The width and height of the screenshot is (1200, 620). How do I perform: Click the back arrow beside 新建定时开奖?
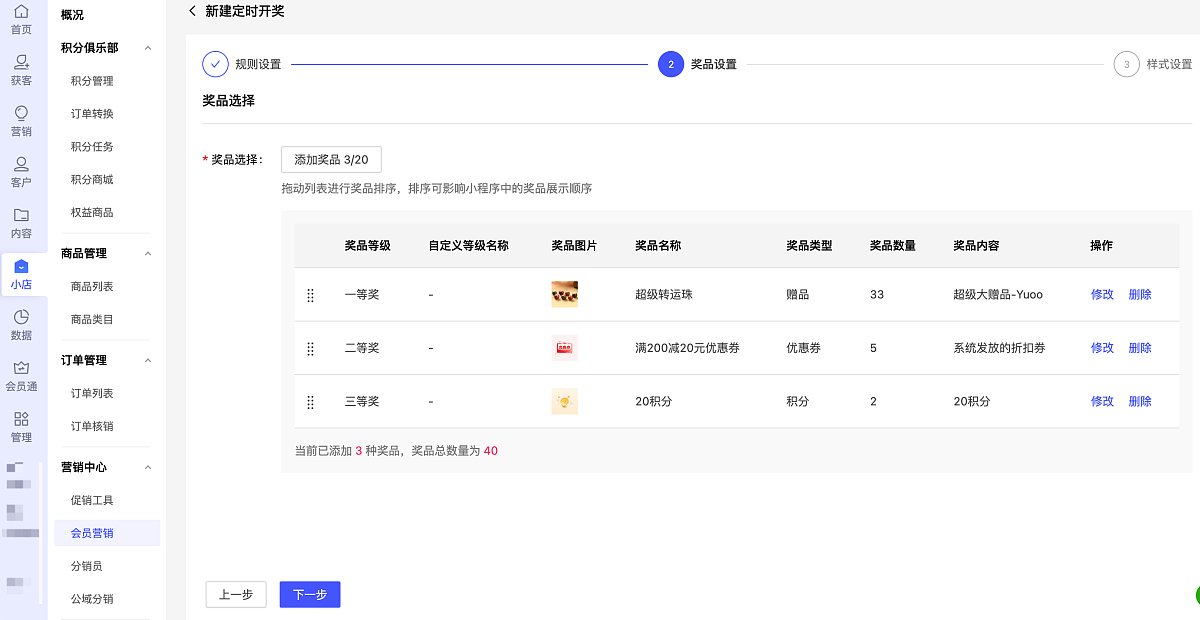click(192, 10)
